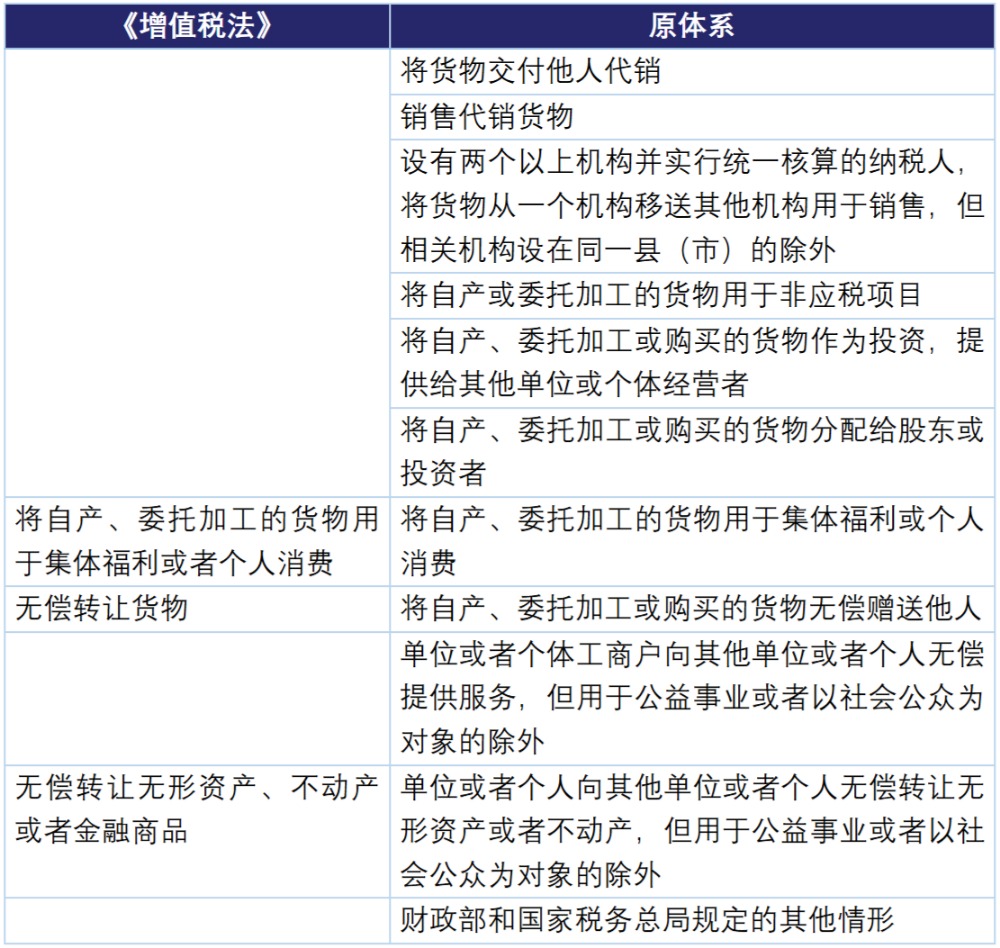Click the empty cell left of 财政部 row
This screenshot has height=948, width=1000.
(196, 919)
